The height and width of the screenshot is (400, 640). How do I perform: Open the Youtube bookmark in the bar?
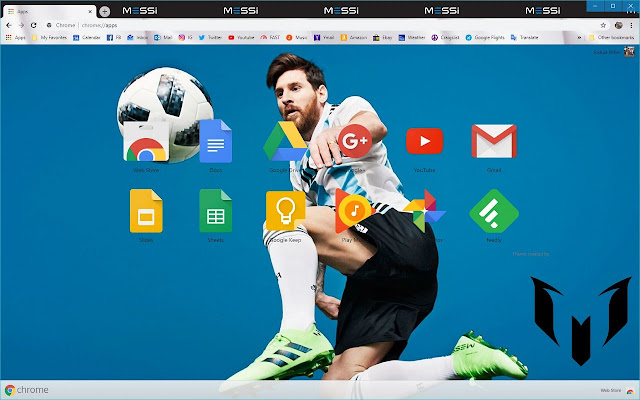click(x=241, y=38)
